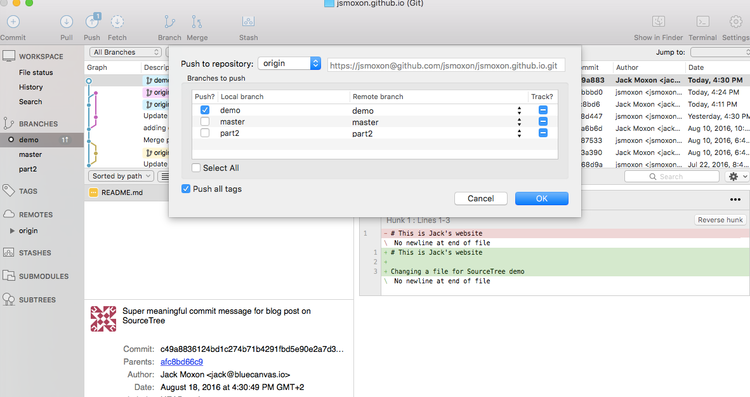The height and width of the screenshot is (397, 750).
Task: Click the Remotes cloud icon
Action: pos(9,214)
